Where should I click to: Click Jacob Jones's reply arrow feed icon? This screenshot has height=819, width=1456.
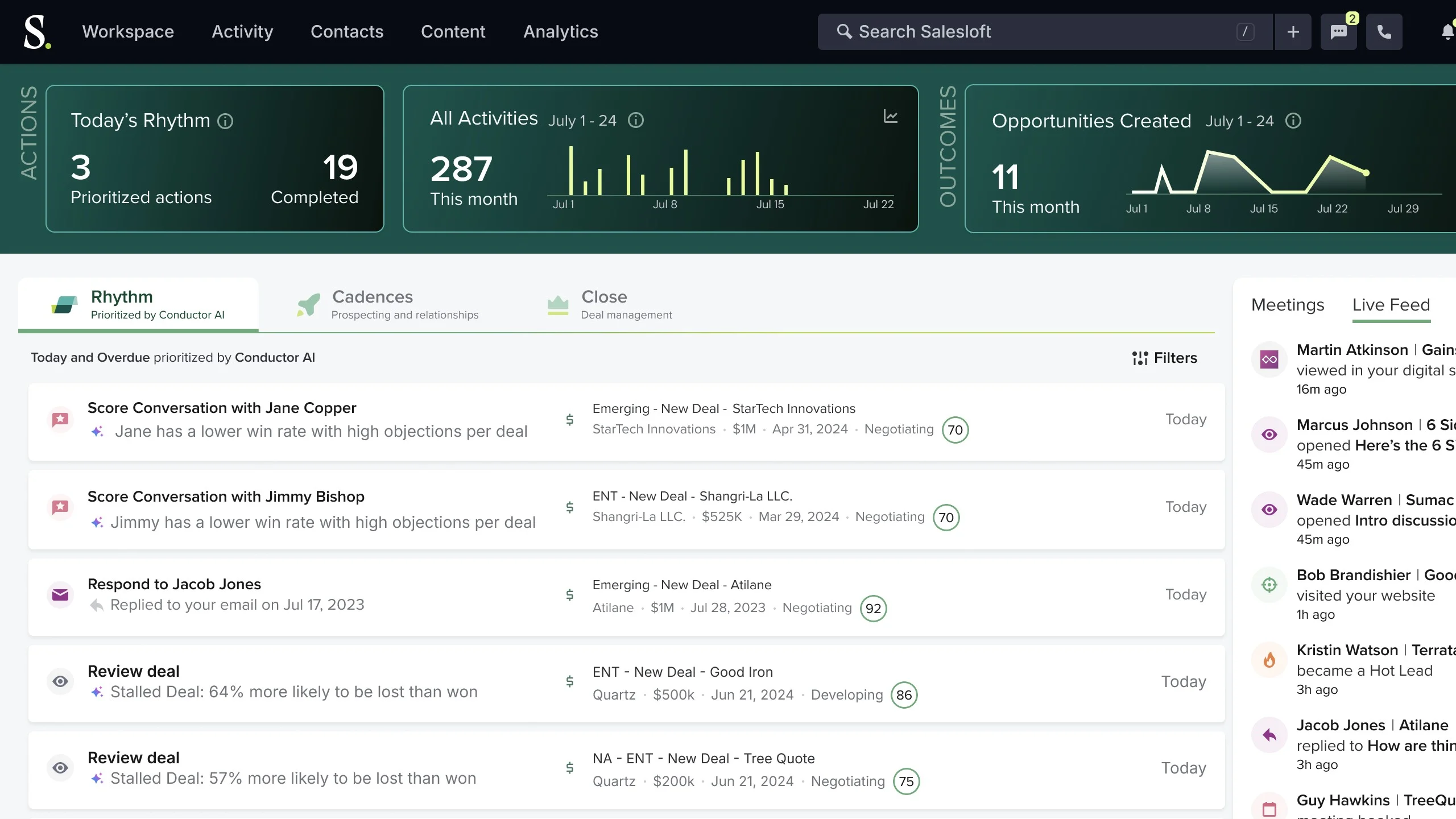coord(1269,735)
